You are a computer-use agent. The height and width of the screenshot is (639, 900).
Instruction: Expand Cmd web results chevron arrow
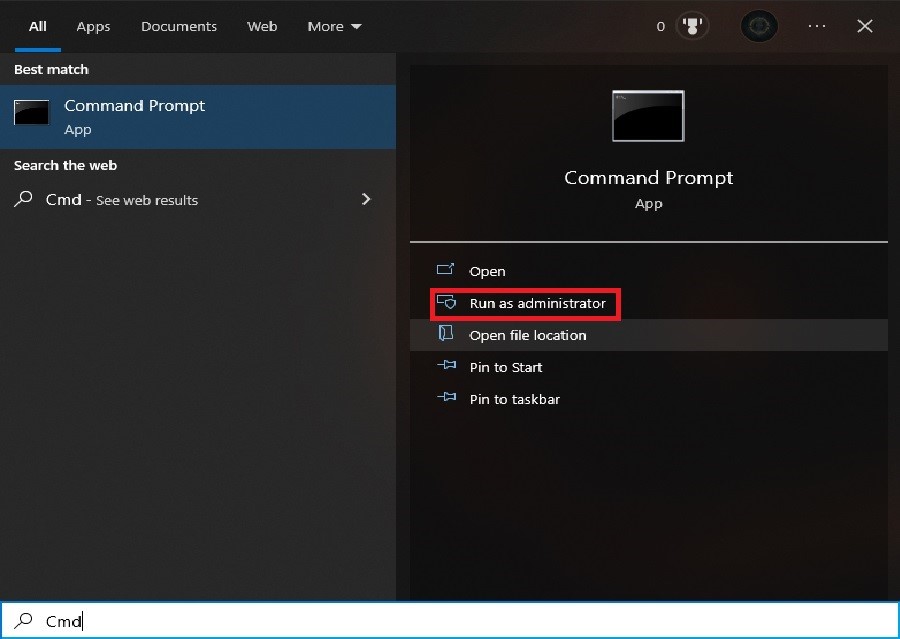point(366,199)
